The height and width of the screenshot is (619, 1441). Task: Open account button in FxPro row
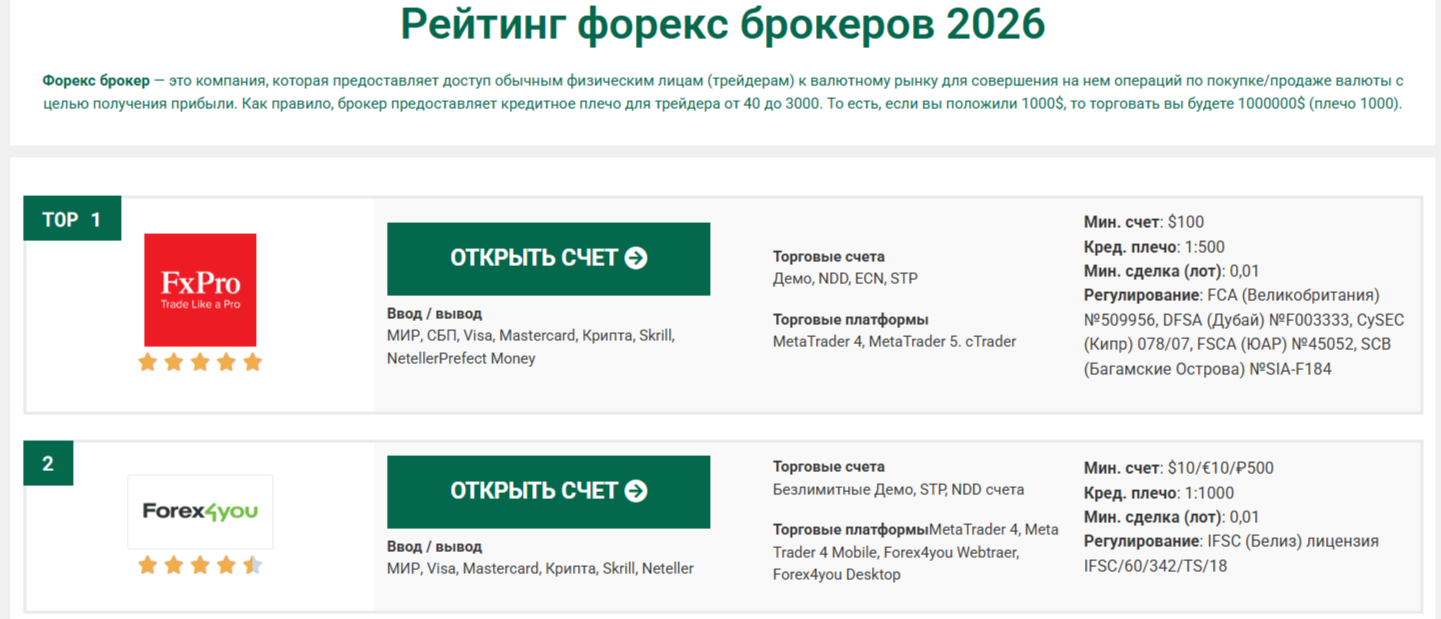pyautogui.click(x=548, y=259)
